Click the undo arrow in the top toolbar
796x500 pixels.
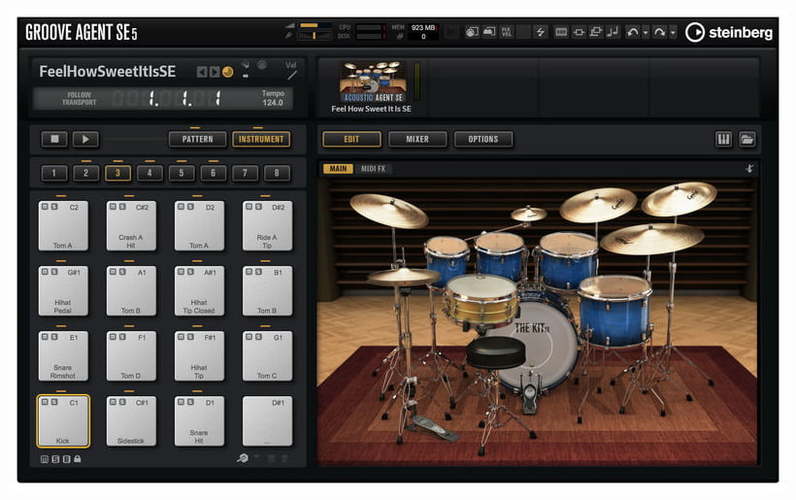tap(633, 32)
